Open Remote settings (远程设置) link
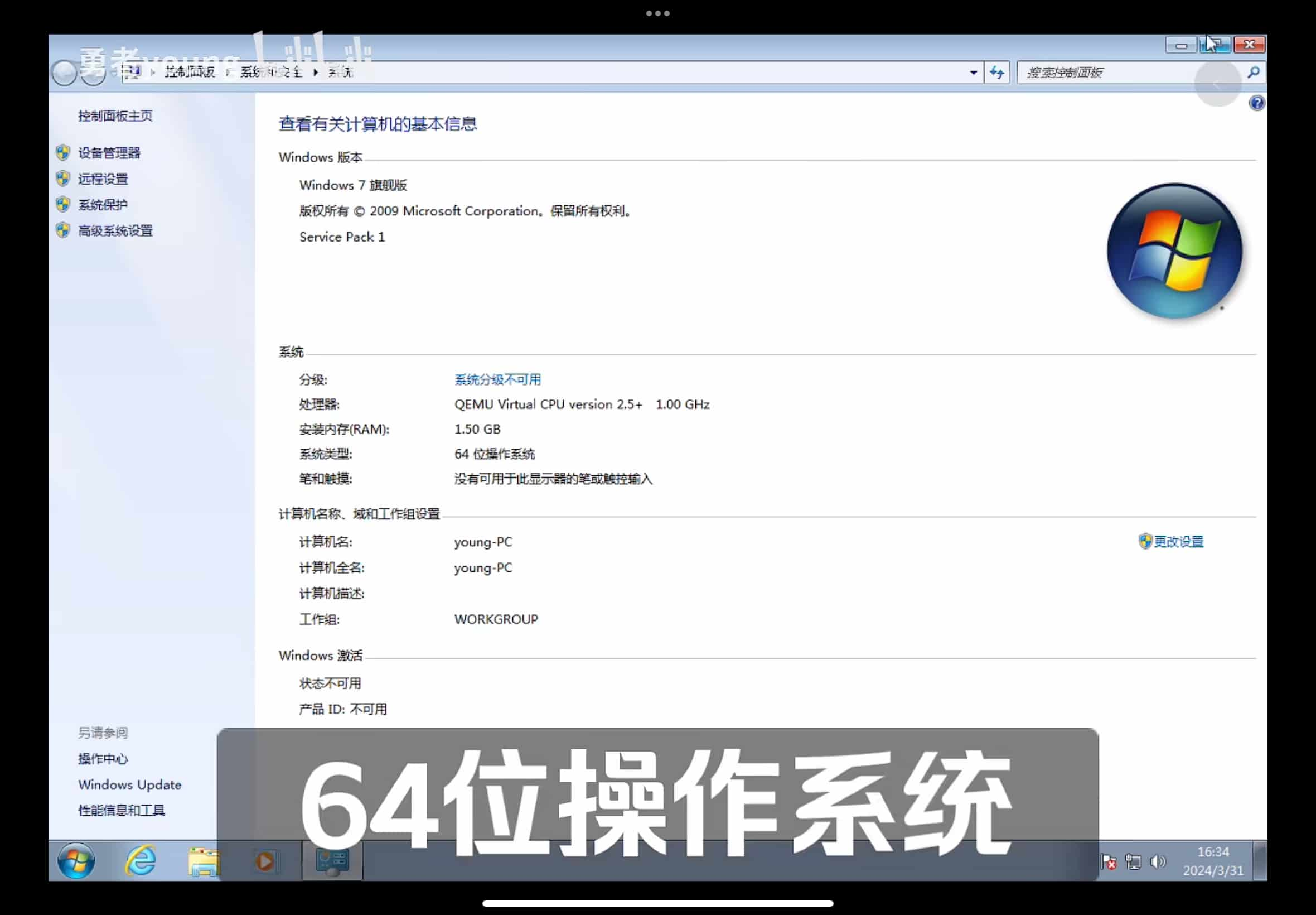 (103, 179)
